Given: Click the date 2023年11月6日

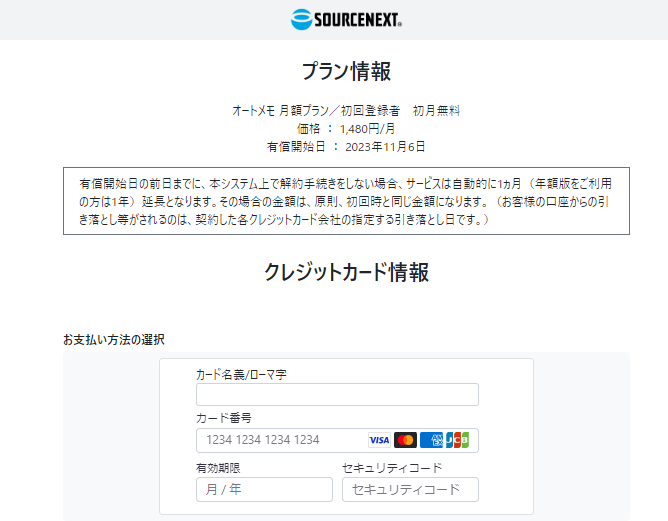Looking at the screenshot, I should point(385,147).
